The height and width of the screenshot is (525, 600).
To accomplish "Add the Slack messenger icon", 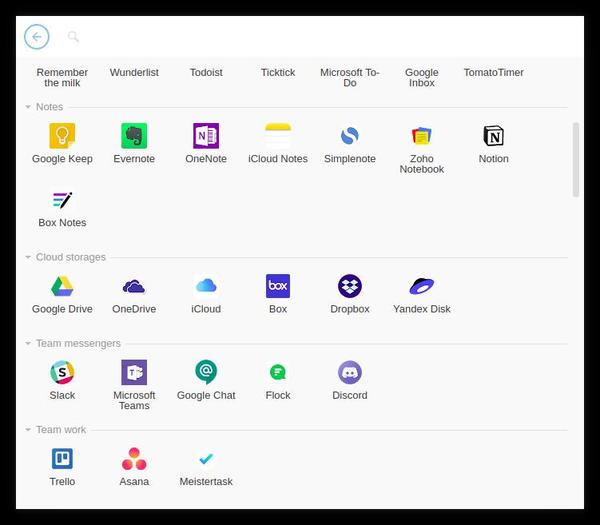I will [62, 372].
